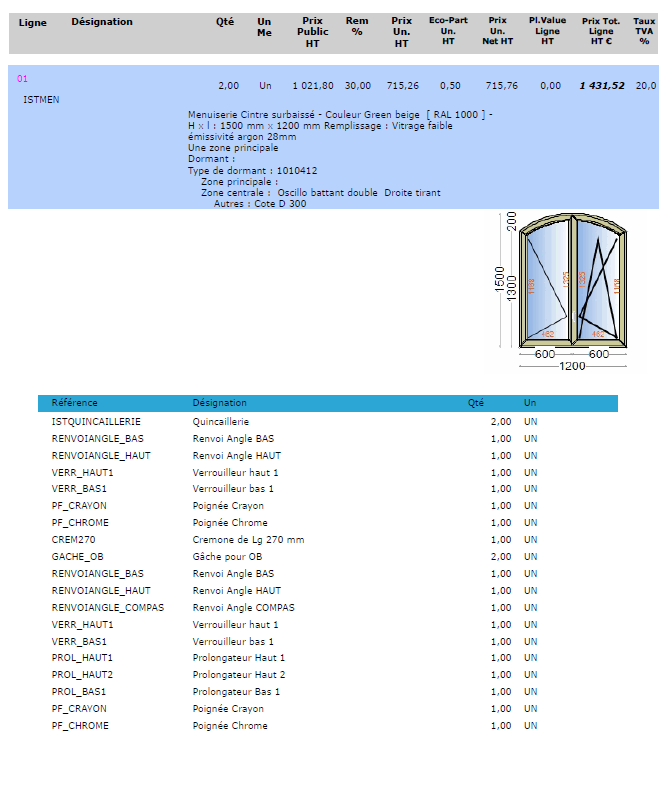Click the Prix Public HT column header
This screenshot has width=668, height=787.
click(312, 32)
